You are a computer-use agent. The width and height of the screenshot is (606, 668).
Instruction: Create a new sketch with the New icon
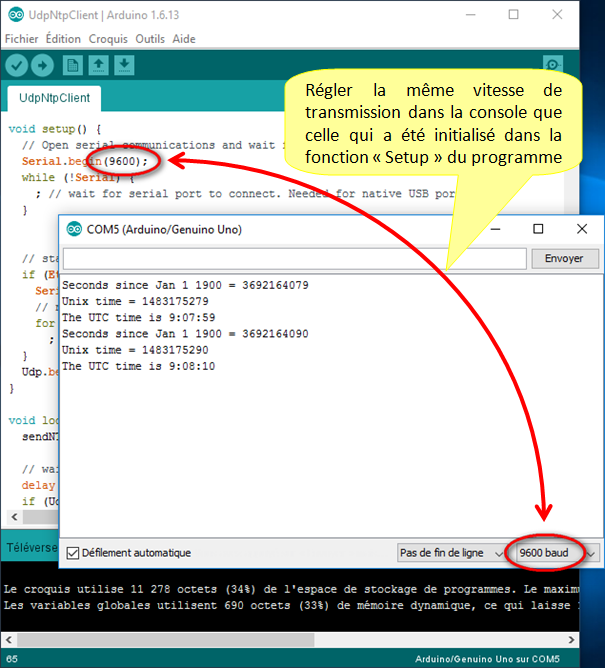point(72,66)
